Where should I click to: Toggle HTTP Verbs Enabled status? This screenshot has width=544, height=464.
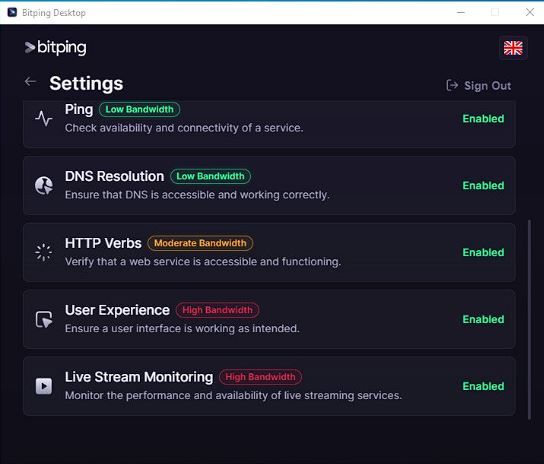coord(483,252)
